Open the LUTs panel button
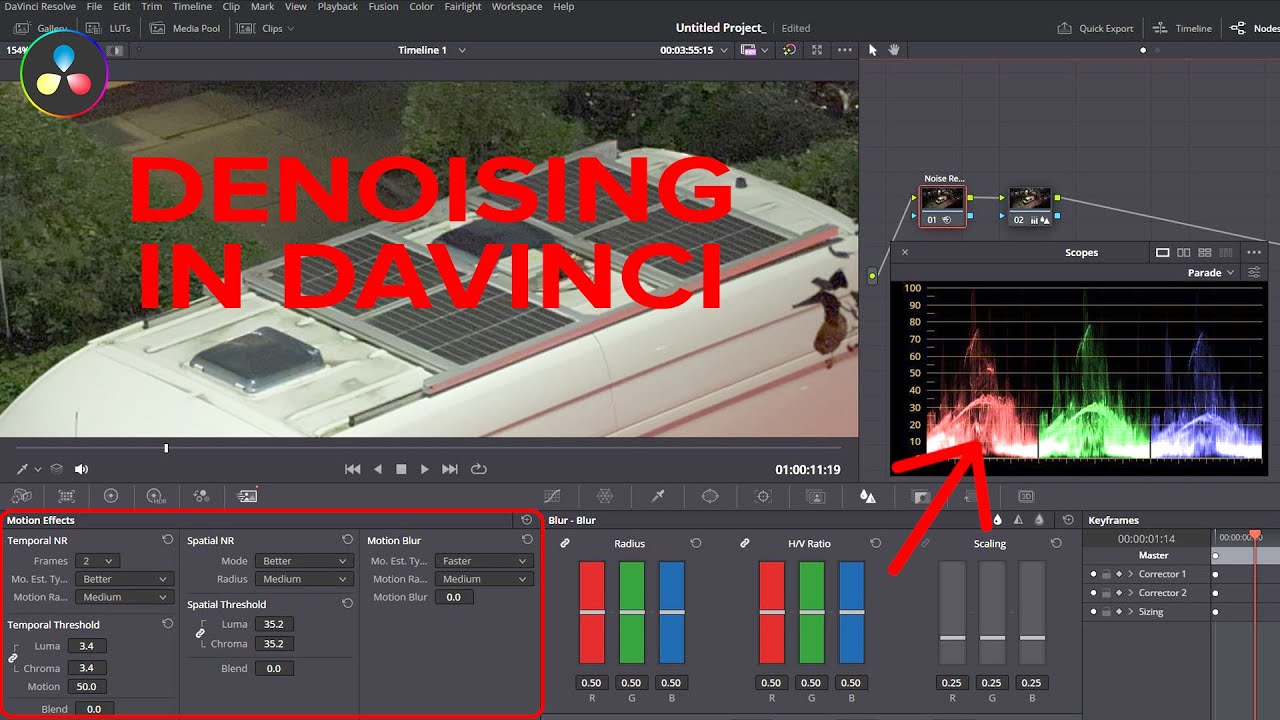1280x720 pixels. tap(108, 28)
